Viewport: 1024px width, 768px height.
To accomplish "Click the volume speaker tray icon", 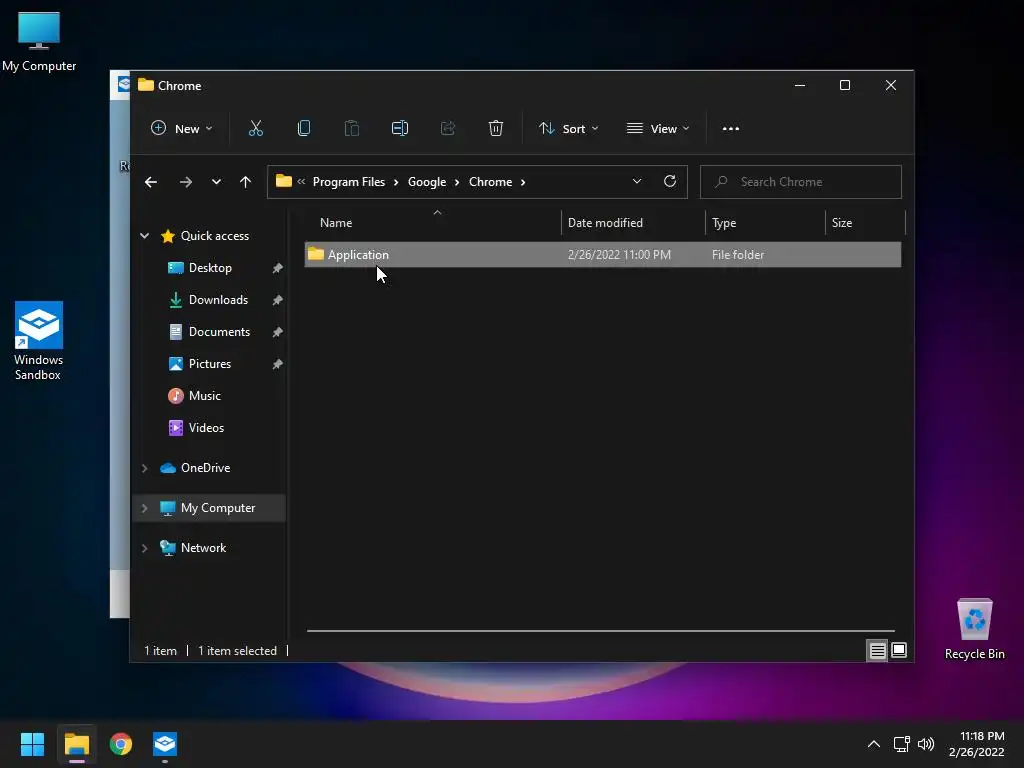I will coord(926,744).
